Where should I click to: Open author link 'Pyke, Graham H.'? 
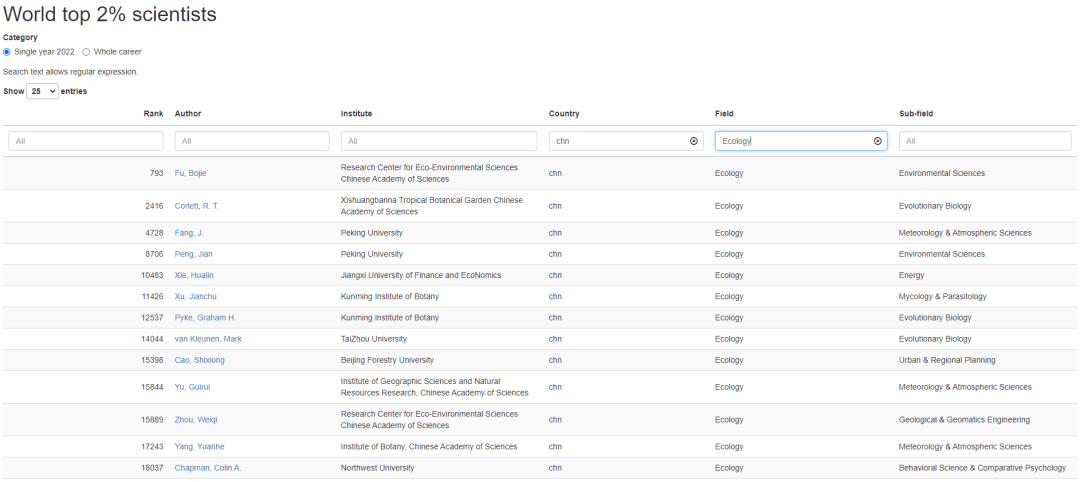click(x=205, y=318)
